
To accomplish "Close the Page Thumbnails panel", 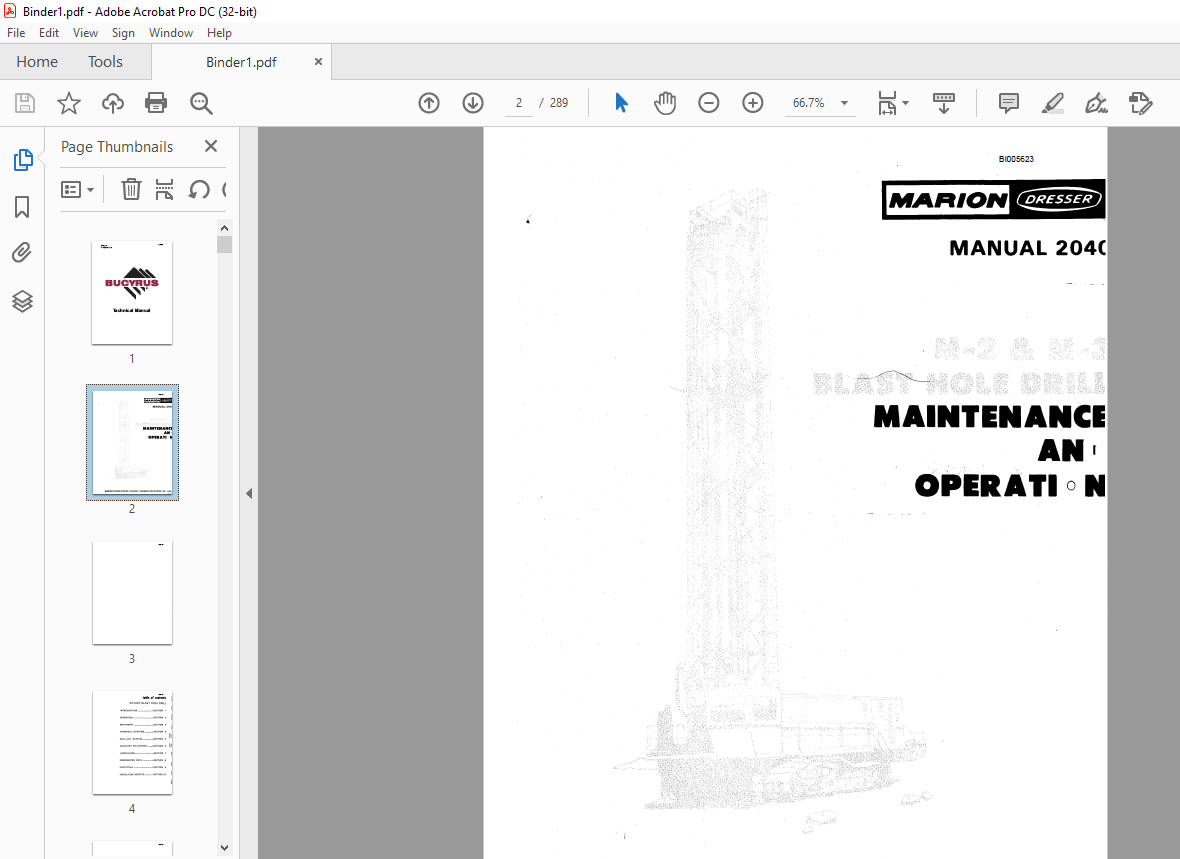I will point(211,146).
